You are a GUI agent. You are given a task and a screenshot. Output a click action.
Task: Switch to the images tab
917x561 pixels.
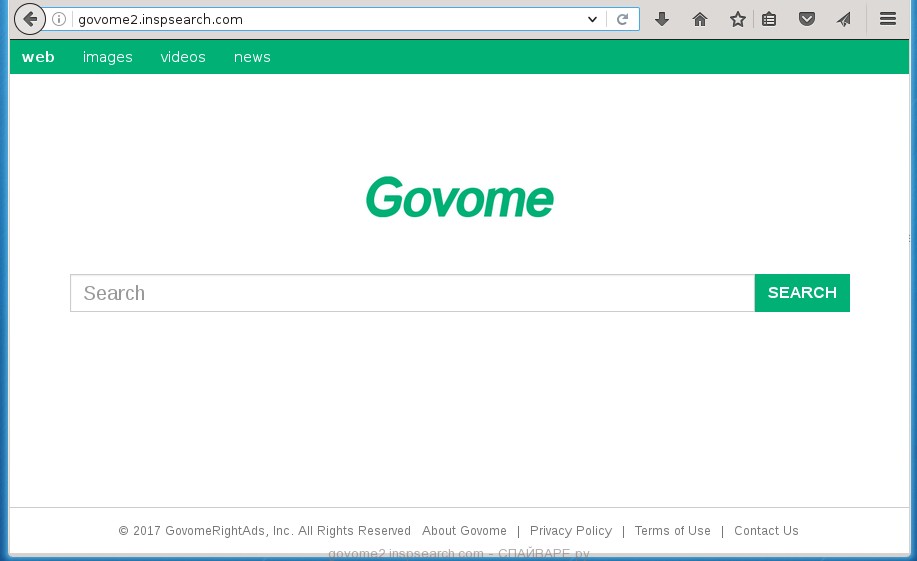pos(108,57)
